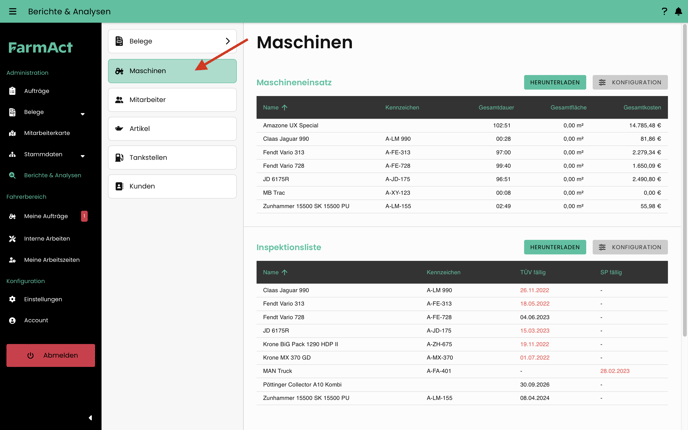Click the Meine Aufträge red notification badge
688x430 pixels.
click(x=84, y=216)
